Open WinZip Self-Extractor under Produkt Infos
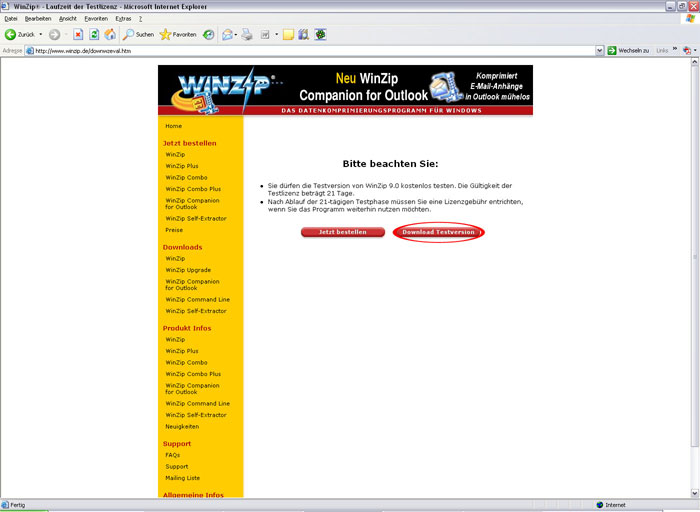 (196, 415)
